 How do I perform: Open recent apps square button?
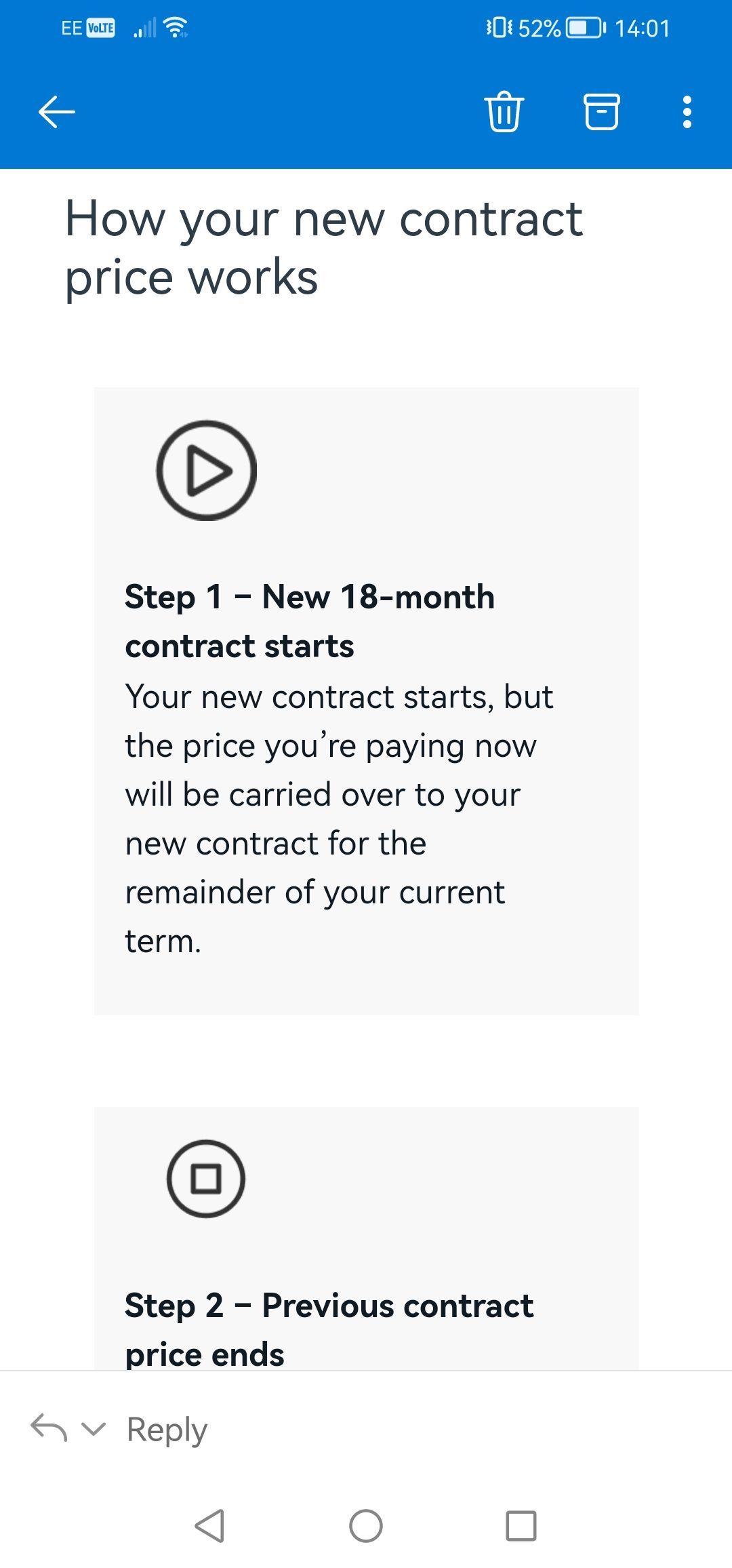click(x=521, y=1526)
